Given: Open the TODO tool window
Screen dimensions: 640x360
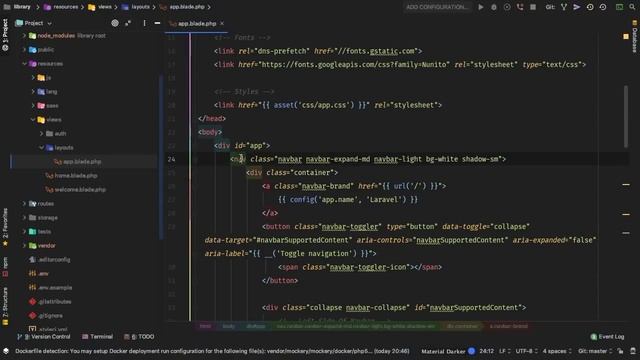Looking at the screenshot, I should click(139, 337).
